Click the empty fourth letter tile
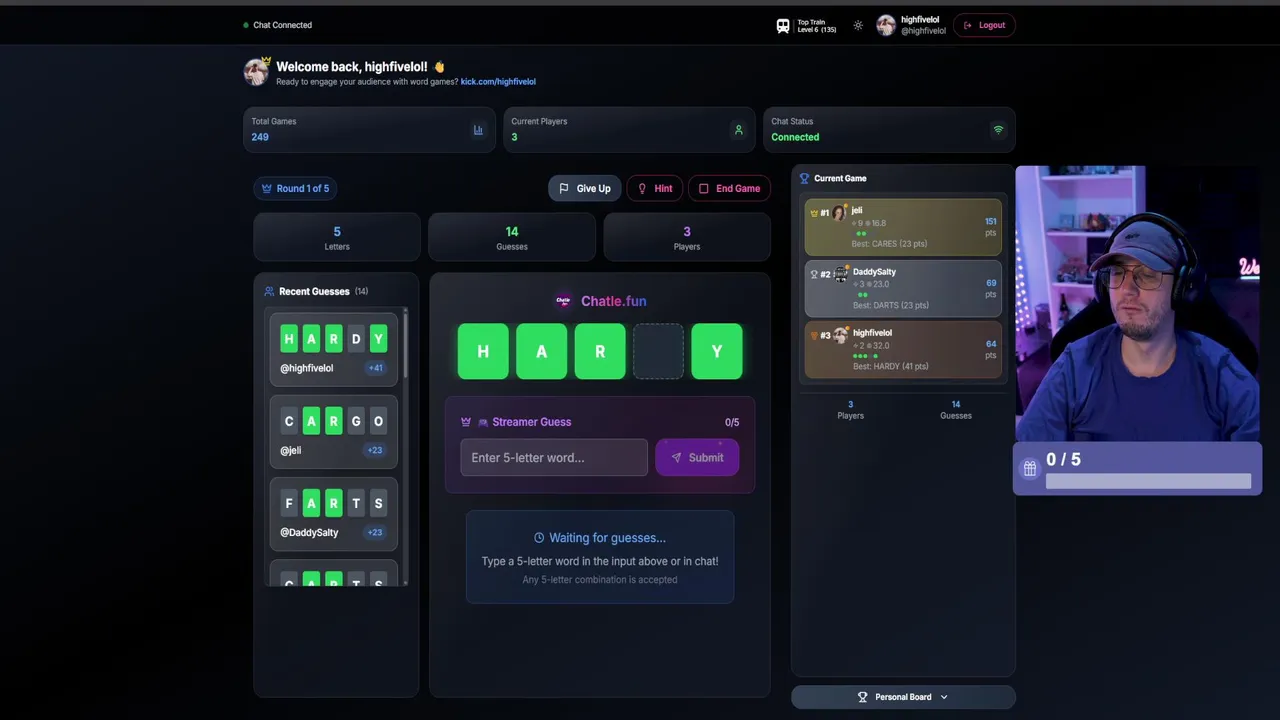 [x=658, y=351]
